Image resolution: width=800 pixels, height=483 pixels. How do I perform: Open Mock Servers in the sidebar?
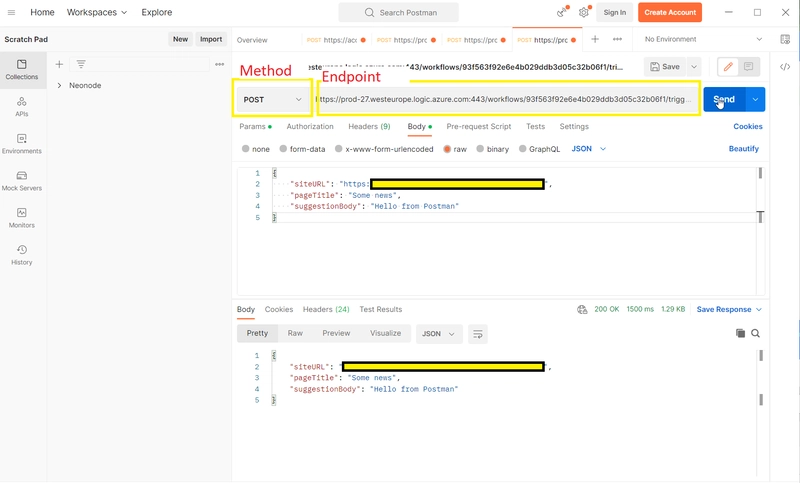21,182
